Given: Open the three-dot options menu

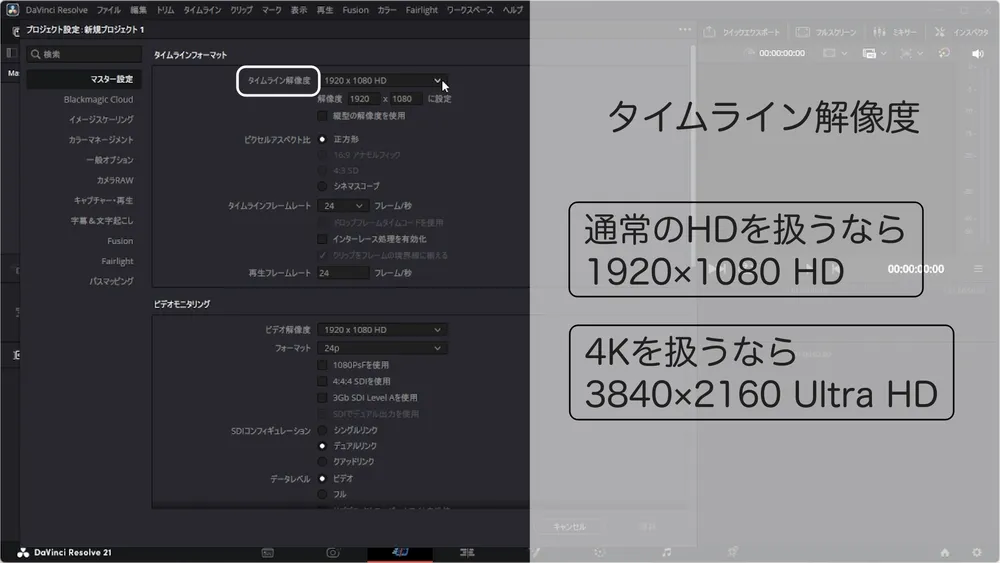Looking at the screenshot, I should tap(684, 29).
